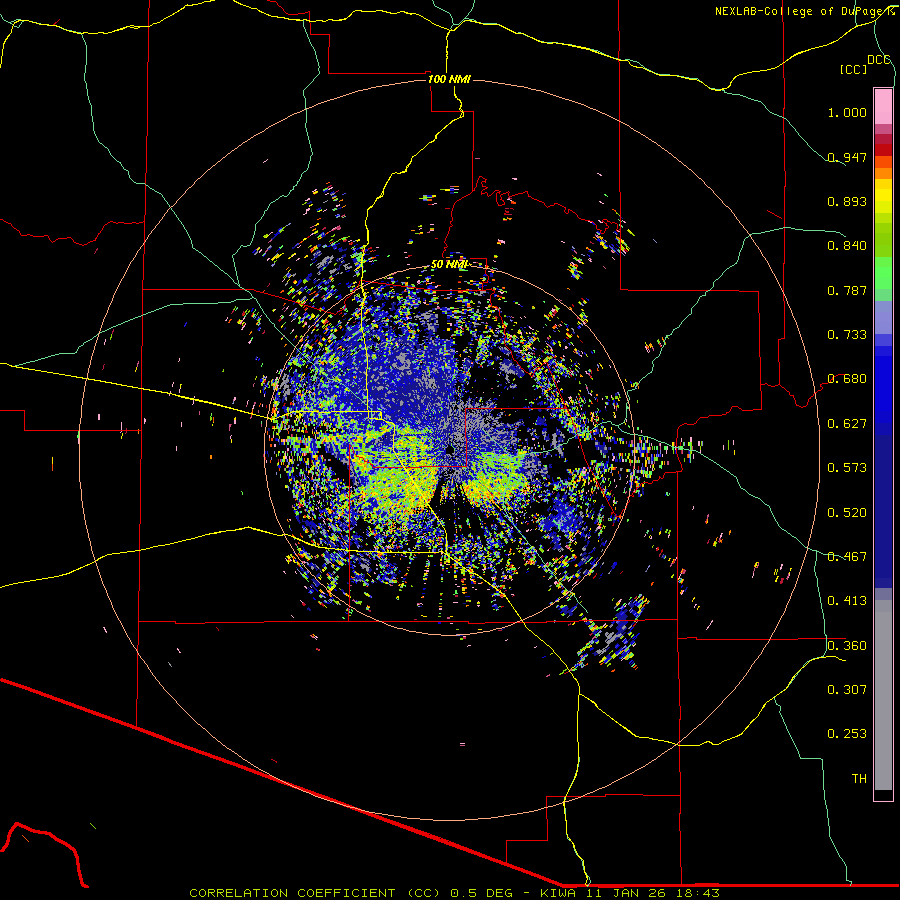Click the 0.520 scale label

tap(847, 513)
